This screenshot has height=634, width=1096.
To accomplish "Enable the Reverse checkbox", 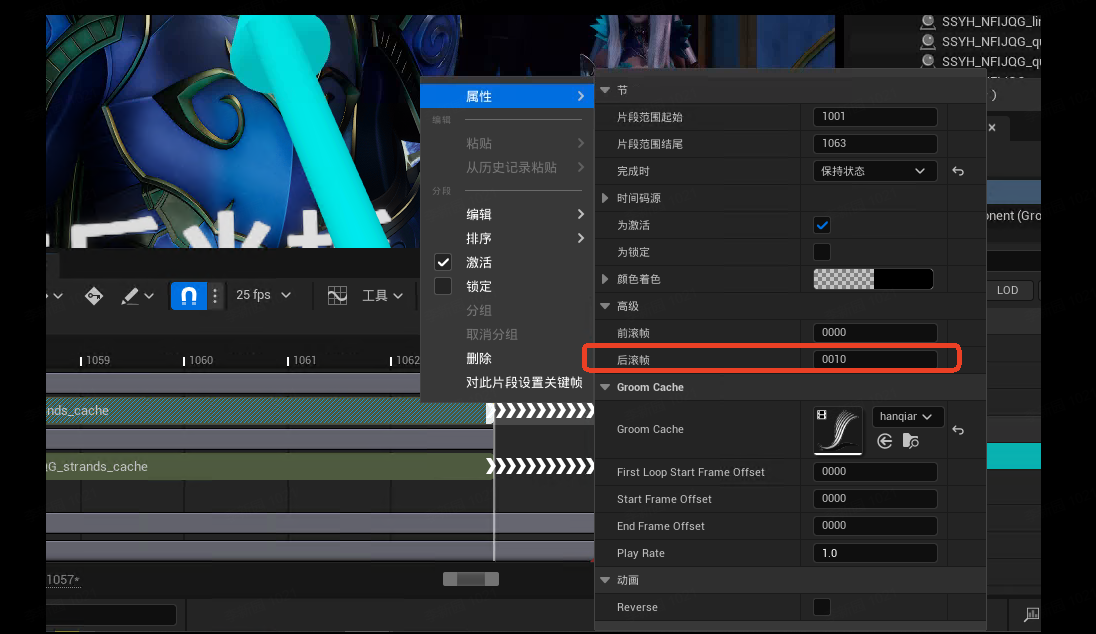I will [x=822, y=607].
